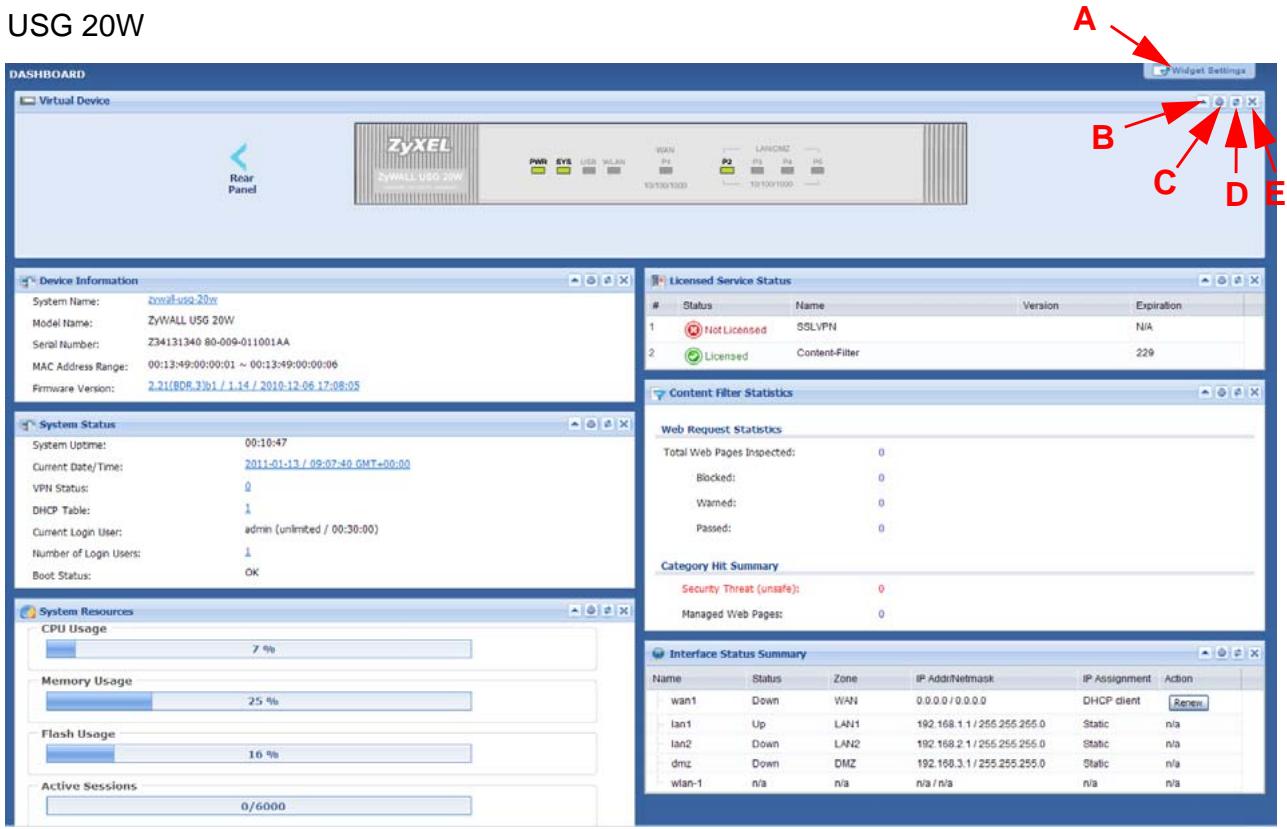Click the System Uptime value 00:10:47
Screen dimensions: 1287x829
pos(267,442)
